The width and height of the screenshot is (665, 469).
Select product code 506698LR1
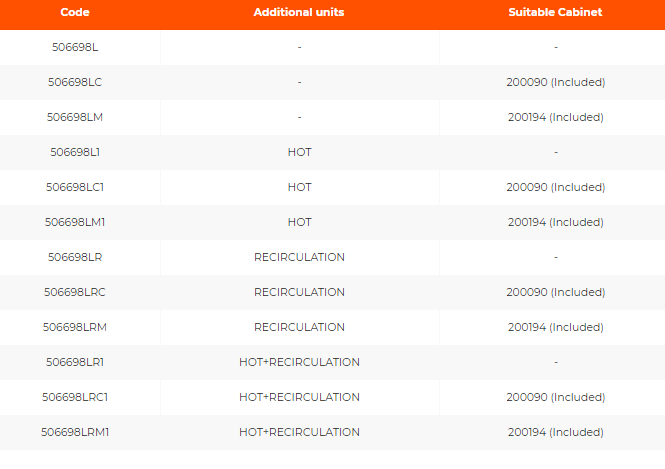(x=74, y=362)
